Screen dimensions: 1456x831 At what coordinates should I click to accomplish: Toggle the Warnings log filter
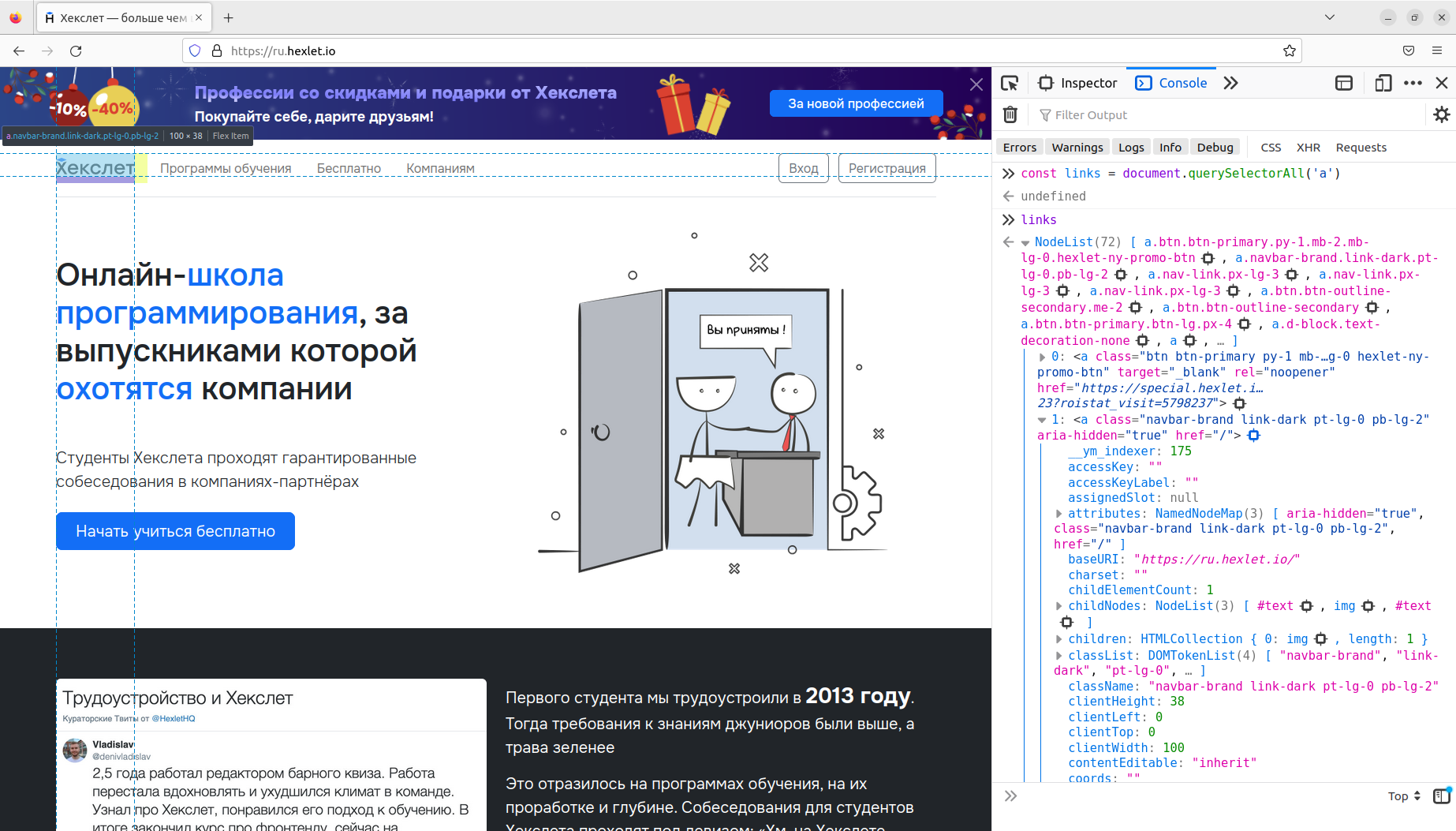point(1077,147)
